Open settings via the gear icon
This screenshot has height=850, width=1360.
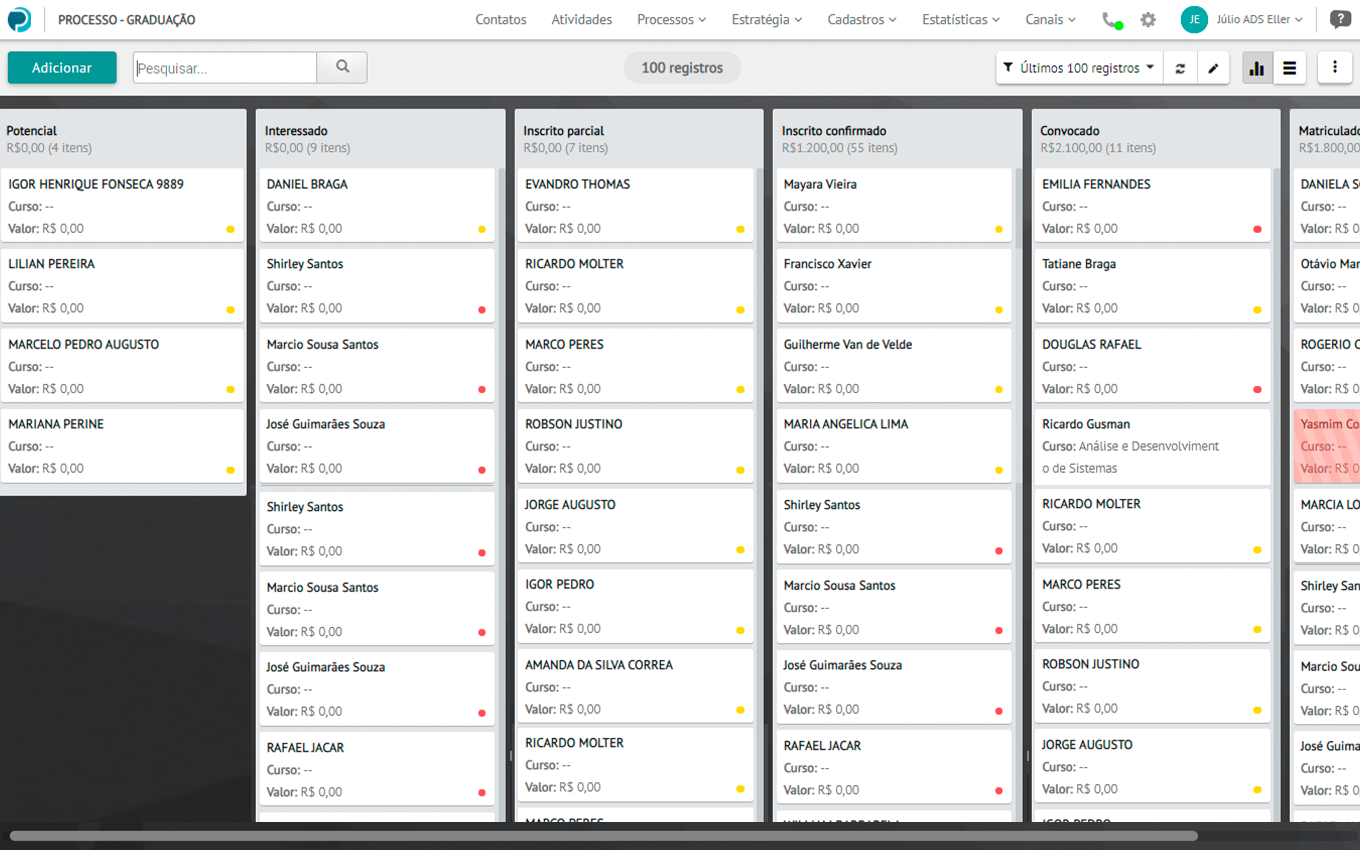click(x=1148, y=20)
